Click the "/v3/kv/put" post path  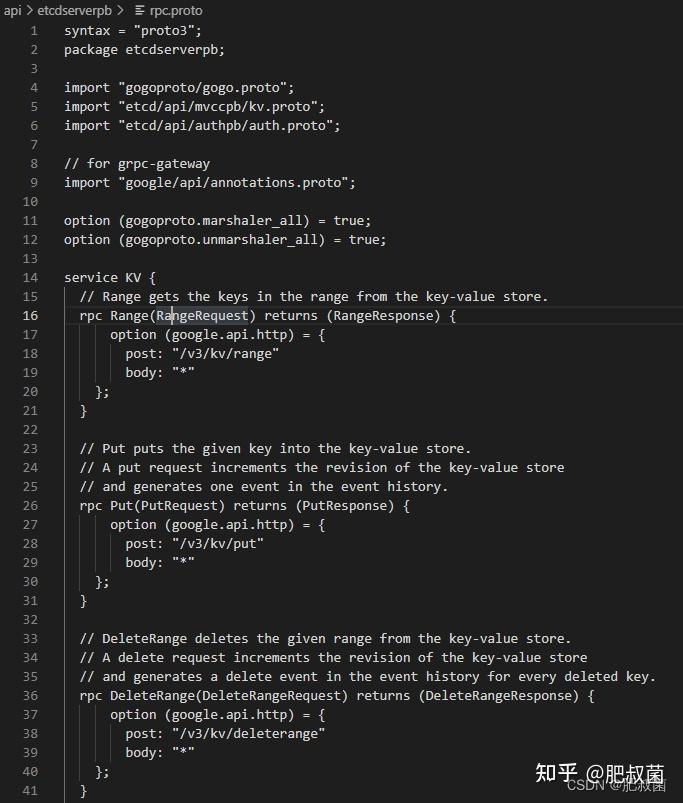pyautogui.click(x=218, y=543)
